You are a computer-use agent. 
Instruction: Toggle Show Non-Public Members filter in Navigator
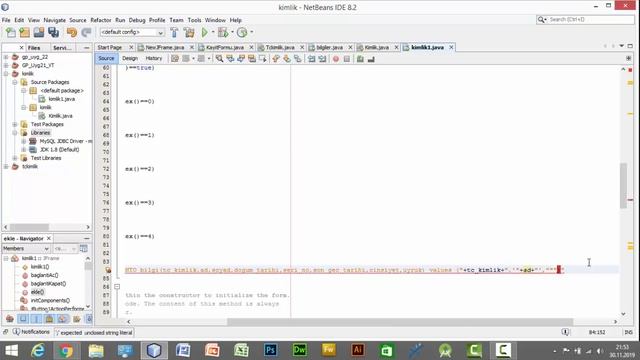coord(49,318)
